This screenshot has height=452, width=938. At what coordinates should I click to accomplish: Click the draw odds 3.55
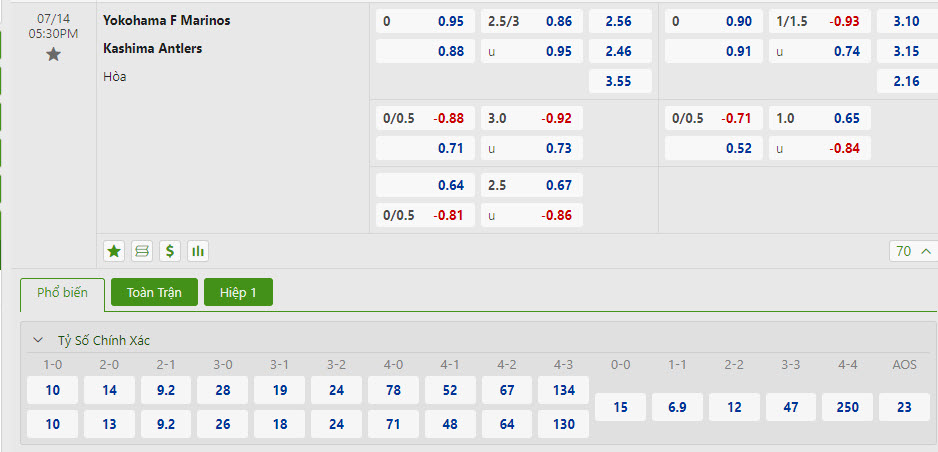[620, 82]
